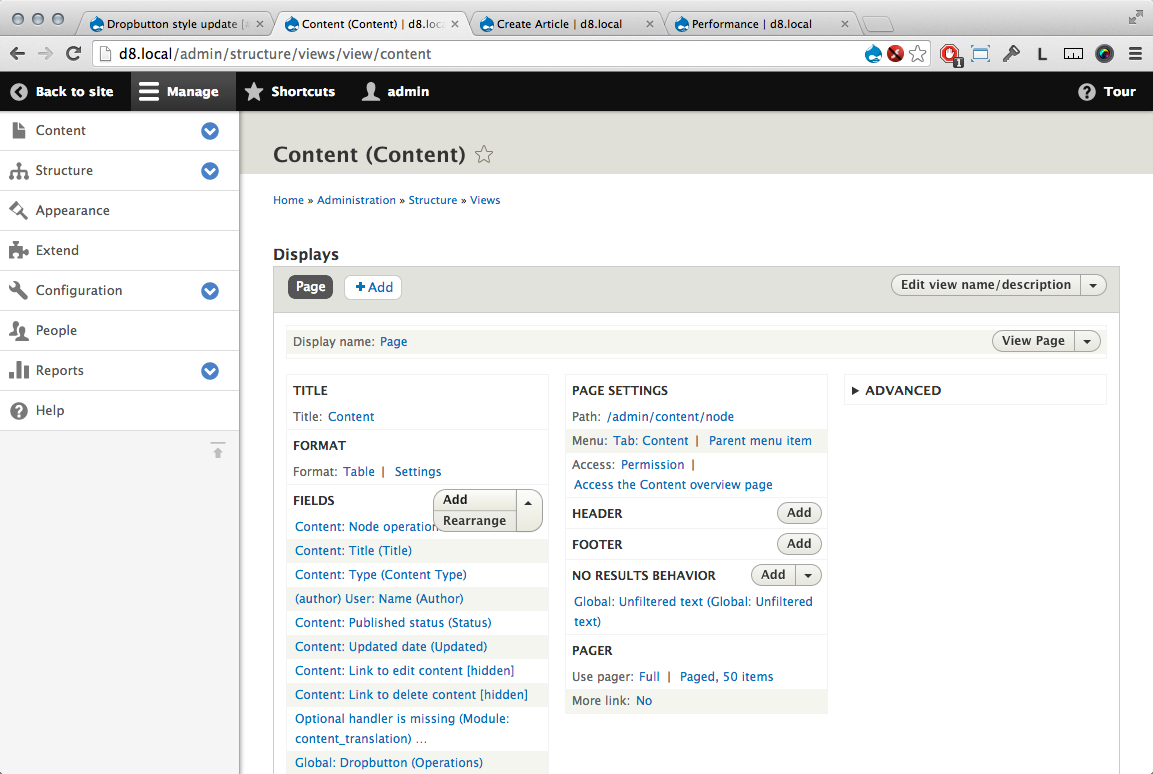Click the star icon beside Content (Content) title
Screen dimensions: 1153x774
(484, 155)
